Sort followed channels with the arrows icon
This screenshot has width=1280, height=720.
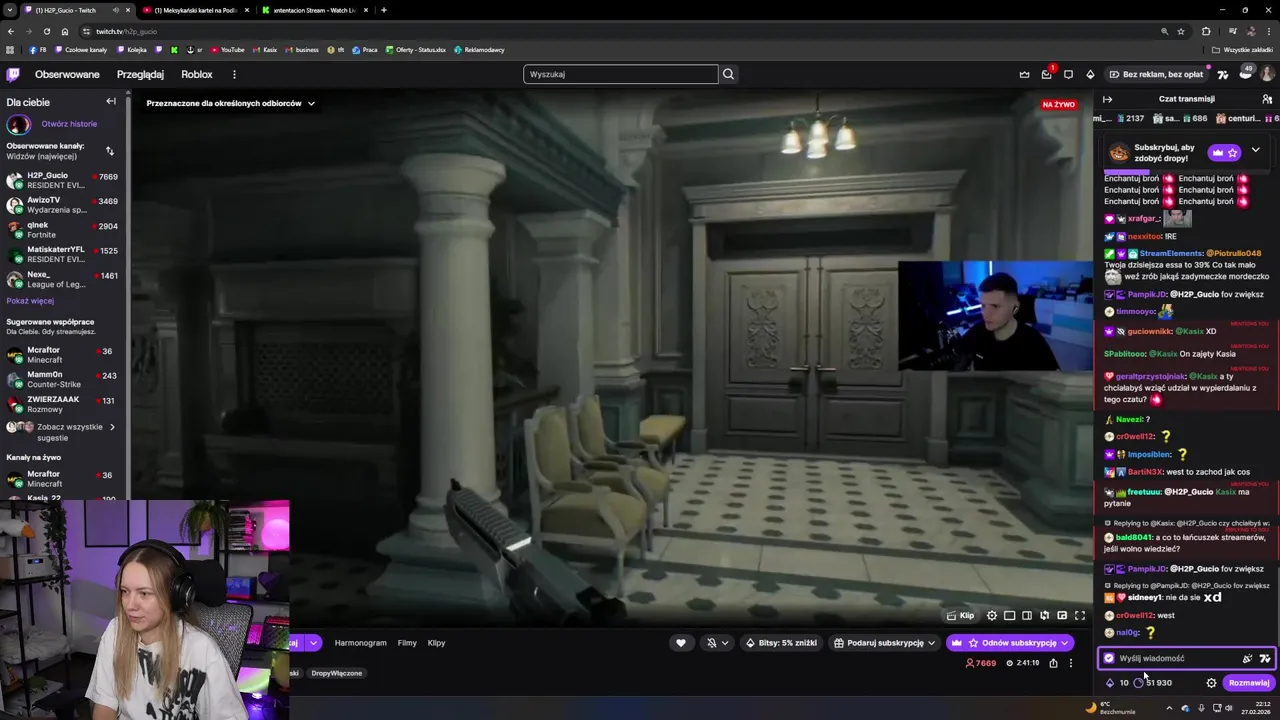[109, 151]
